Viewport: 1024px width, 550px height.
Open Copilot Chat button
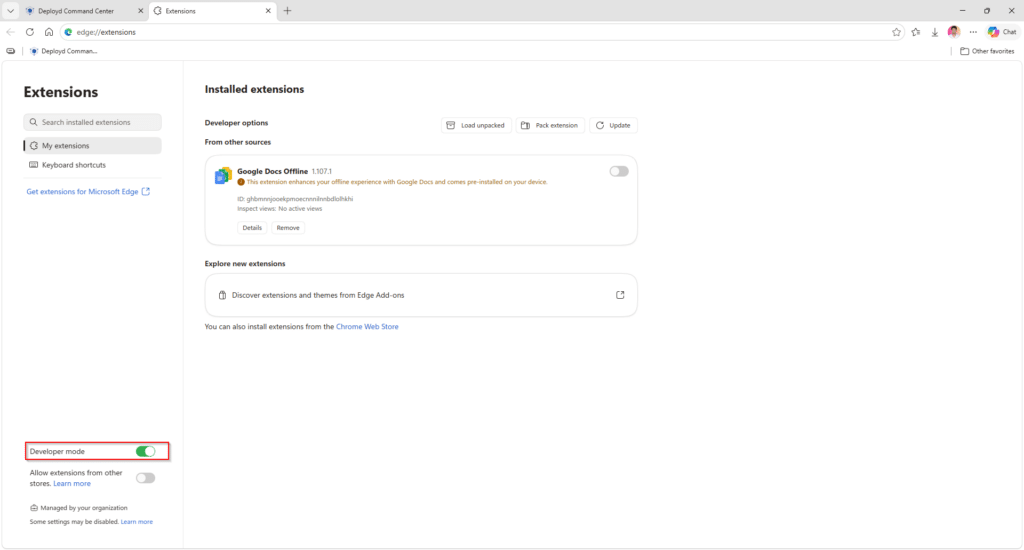tap(1002, 32)
